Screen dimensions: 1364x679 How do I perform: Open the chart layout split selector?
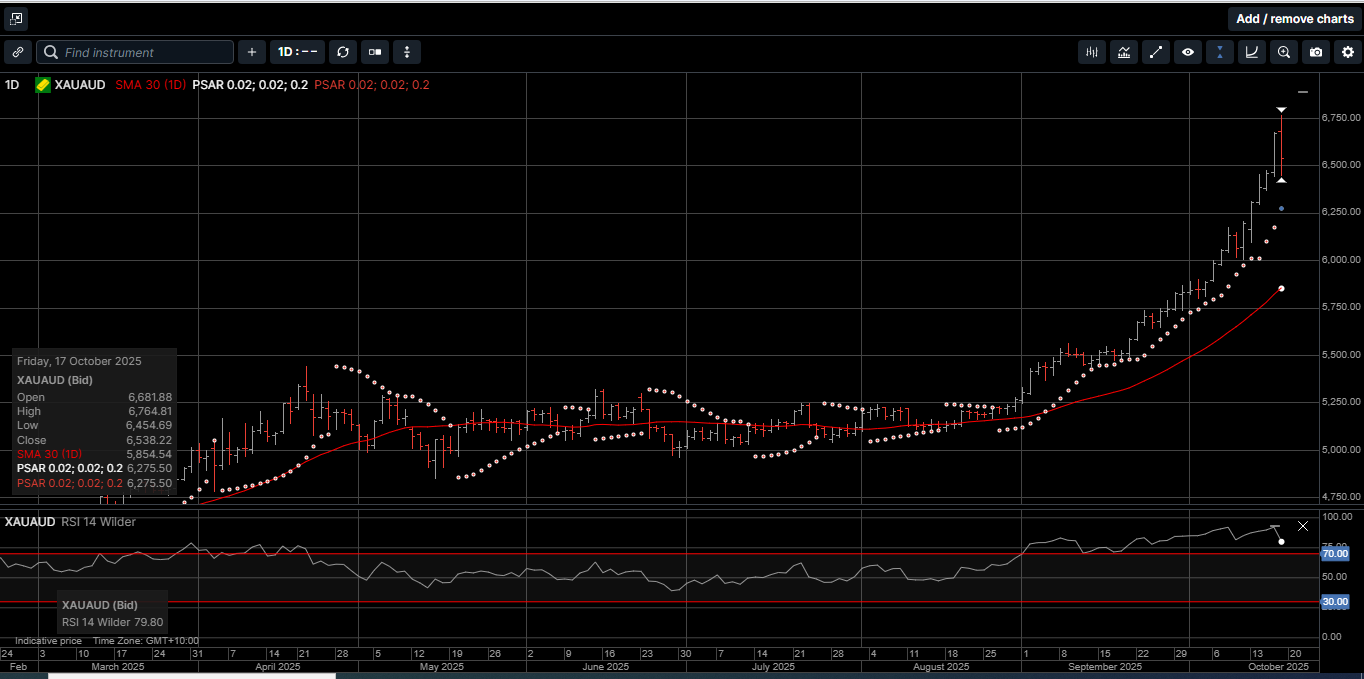coord(375,52)
